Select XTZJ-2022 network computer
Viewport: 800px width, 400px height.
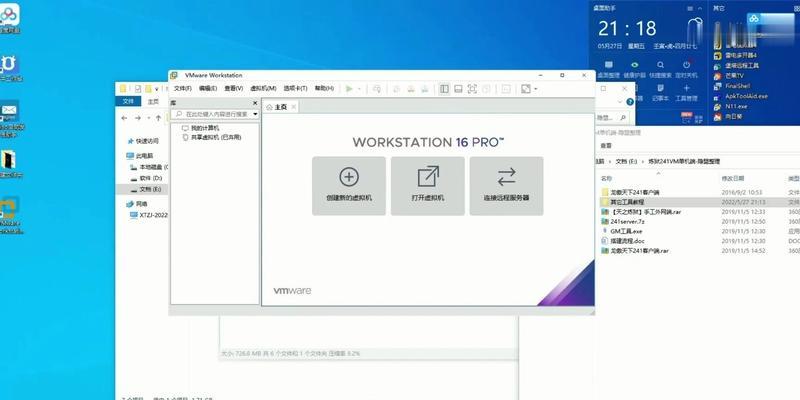tap(148, 215)
